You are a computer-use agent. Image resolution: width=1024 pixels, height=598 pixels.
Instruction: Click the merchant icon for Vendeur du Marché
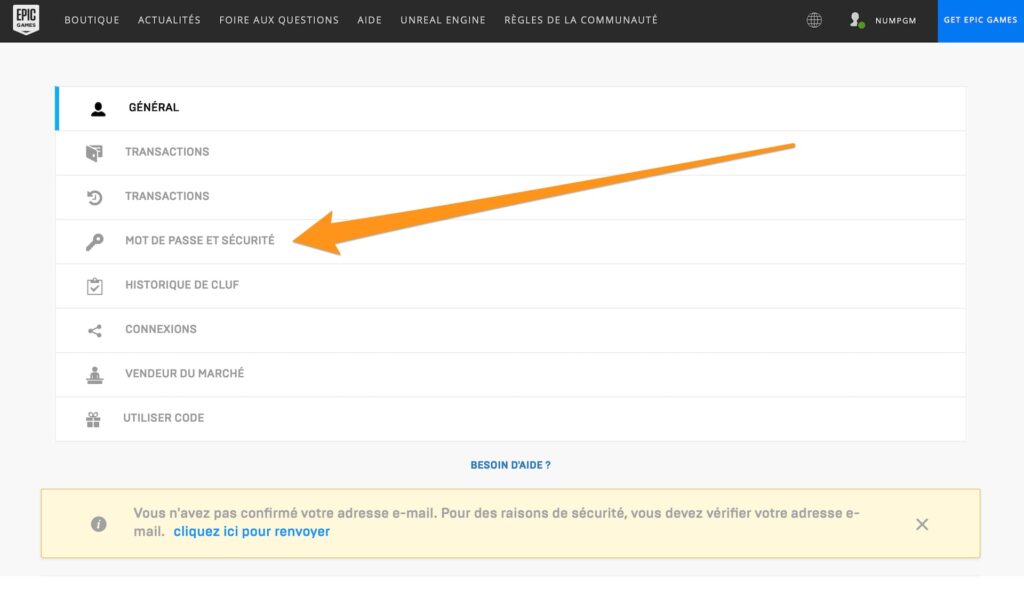point(95,375)
